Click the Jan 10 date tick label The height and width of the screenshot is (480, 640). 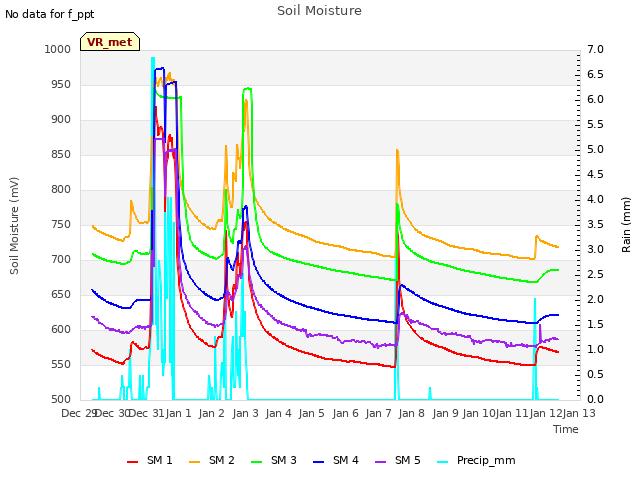click(x=479, y=413)
